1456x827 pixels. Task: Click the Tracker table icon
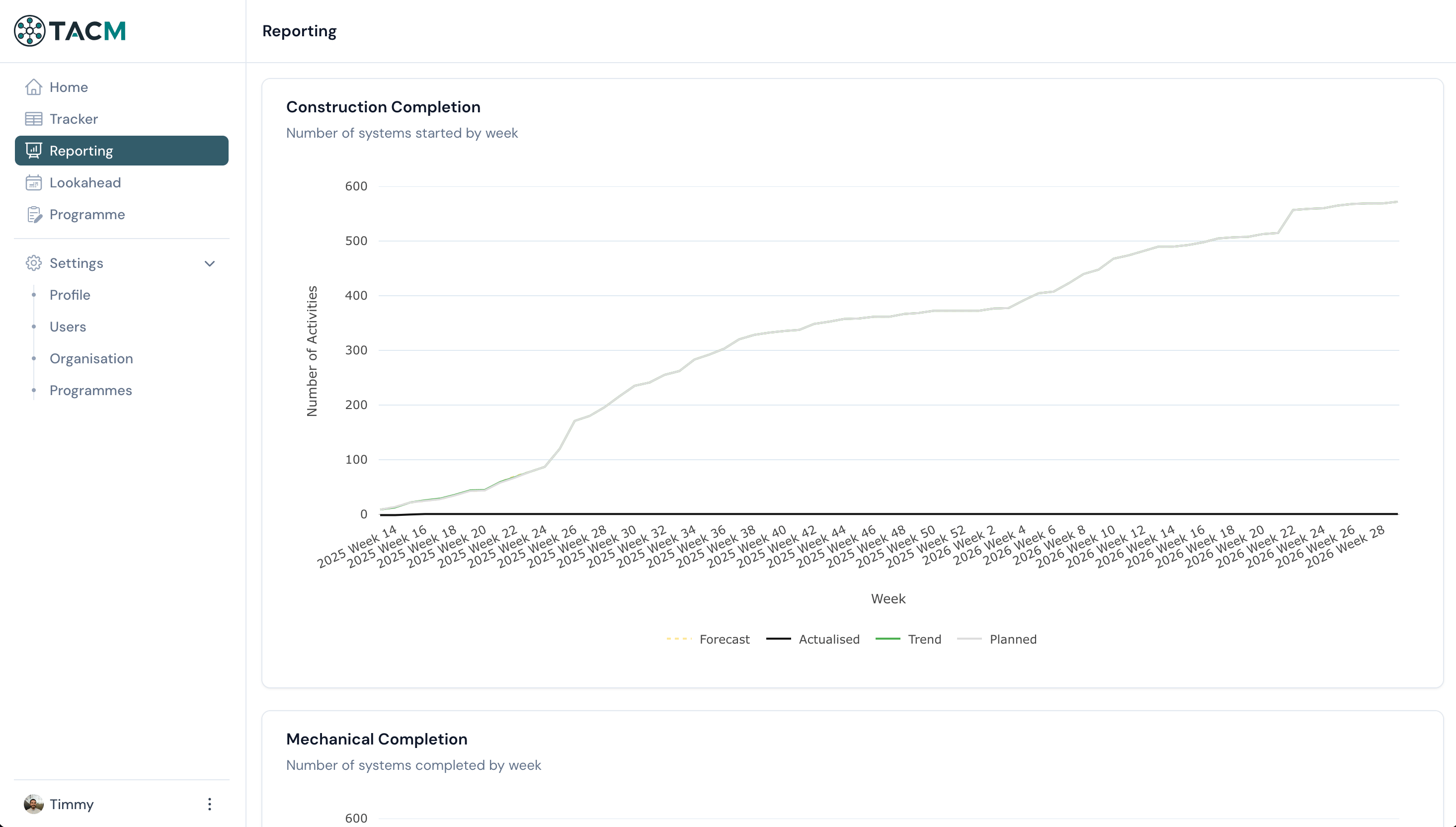(x=33, y=119)
